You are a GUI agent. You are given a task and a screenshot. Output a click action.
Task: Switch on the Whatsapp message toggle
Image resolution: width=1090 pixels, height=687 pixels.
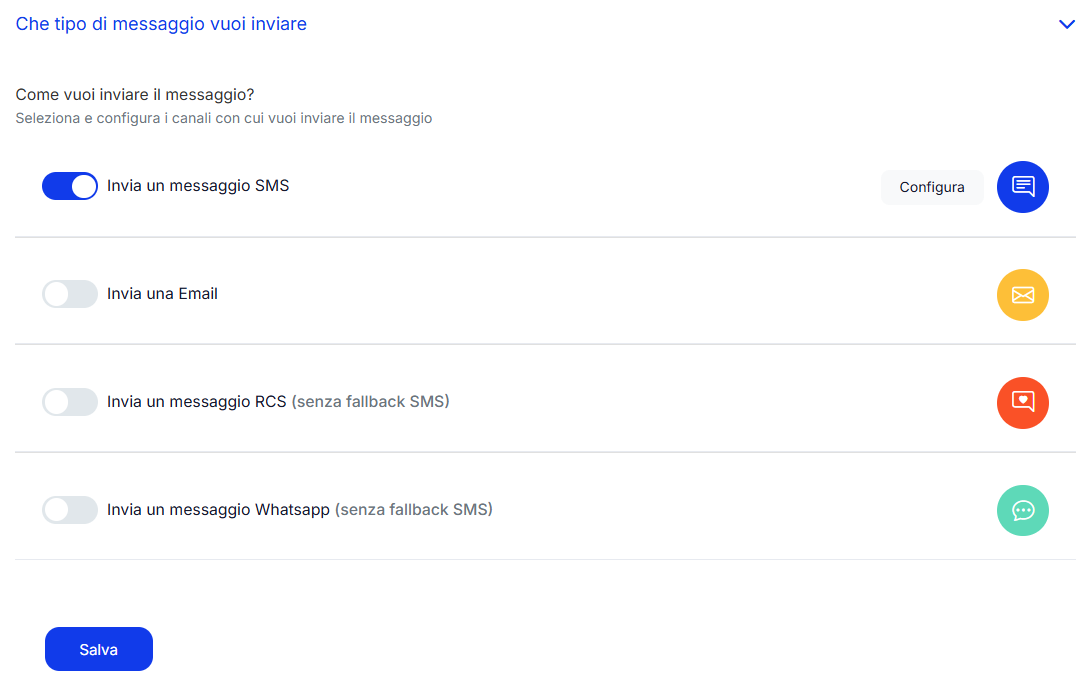pos(70,510)
